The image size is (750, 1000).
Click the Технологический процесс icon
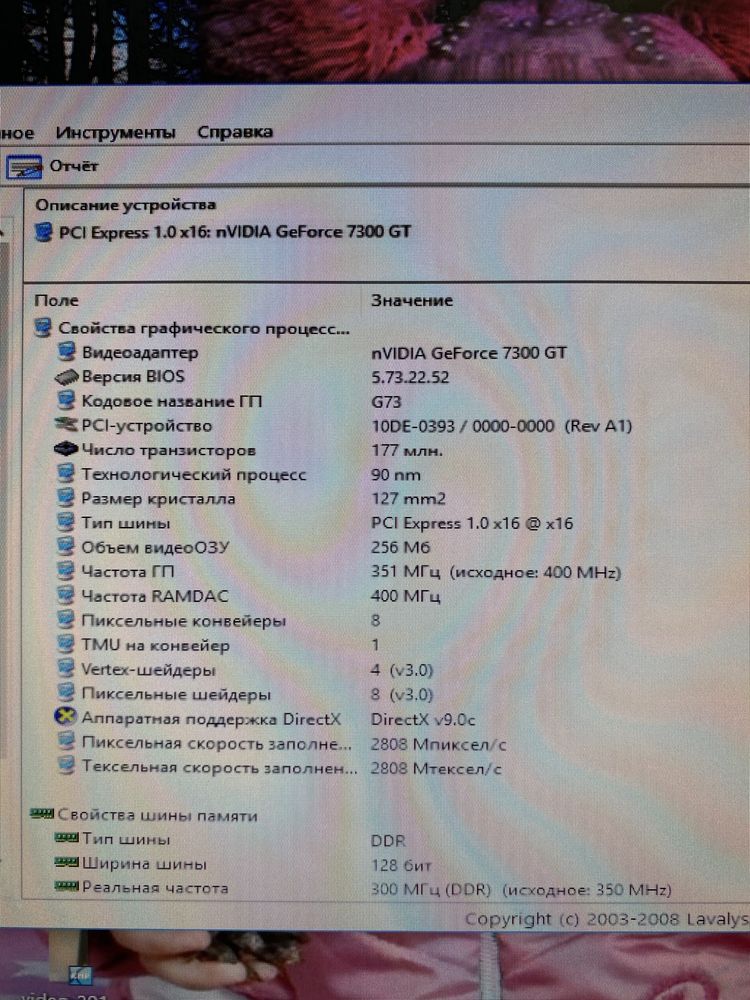[x=66, y=474]
